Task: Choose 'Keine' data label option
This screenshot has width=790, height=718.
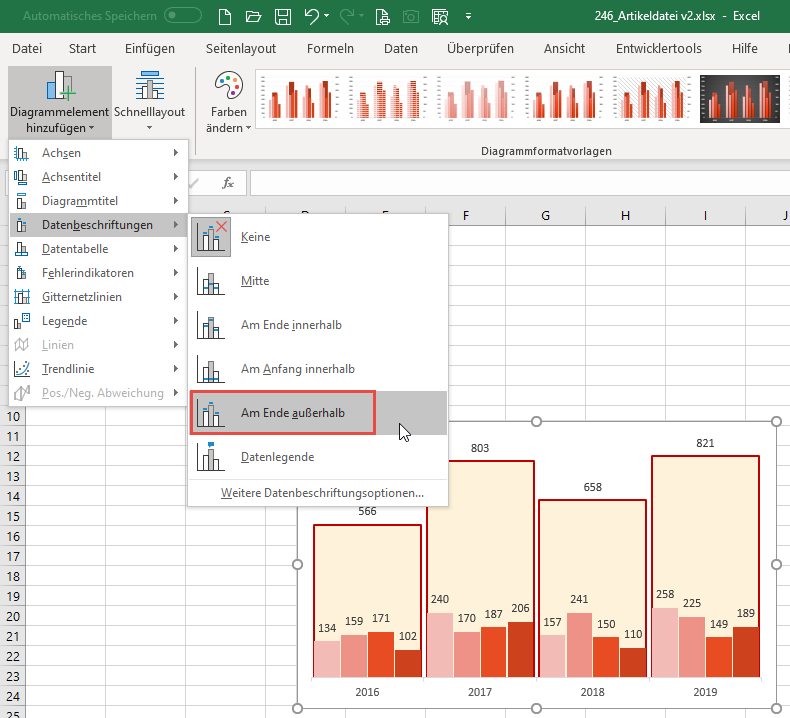Action: tap(255, 237)
